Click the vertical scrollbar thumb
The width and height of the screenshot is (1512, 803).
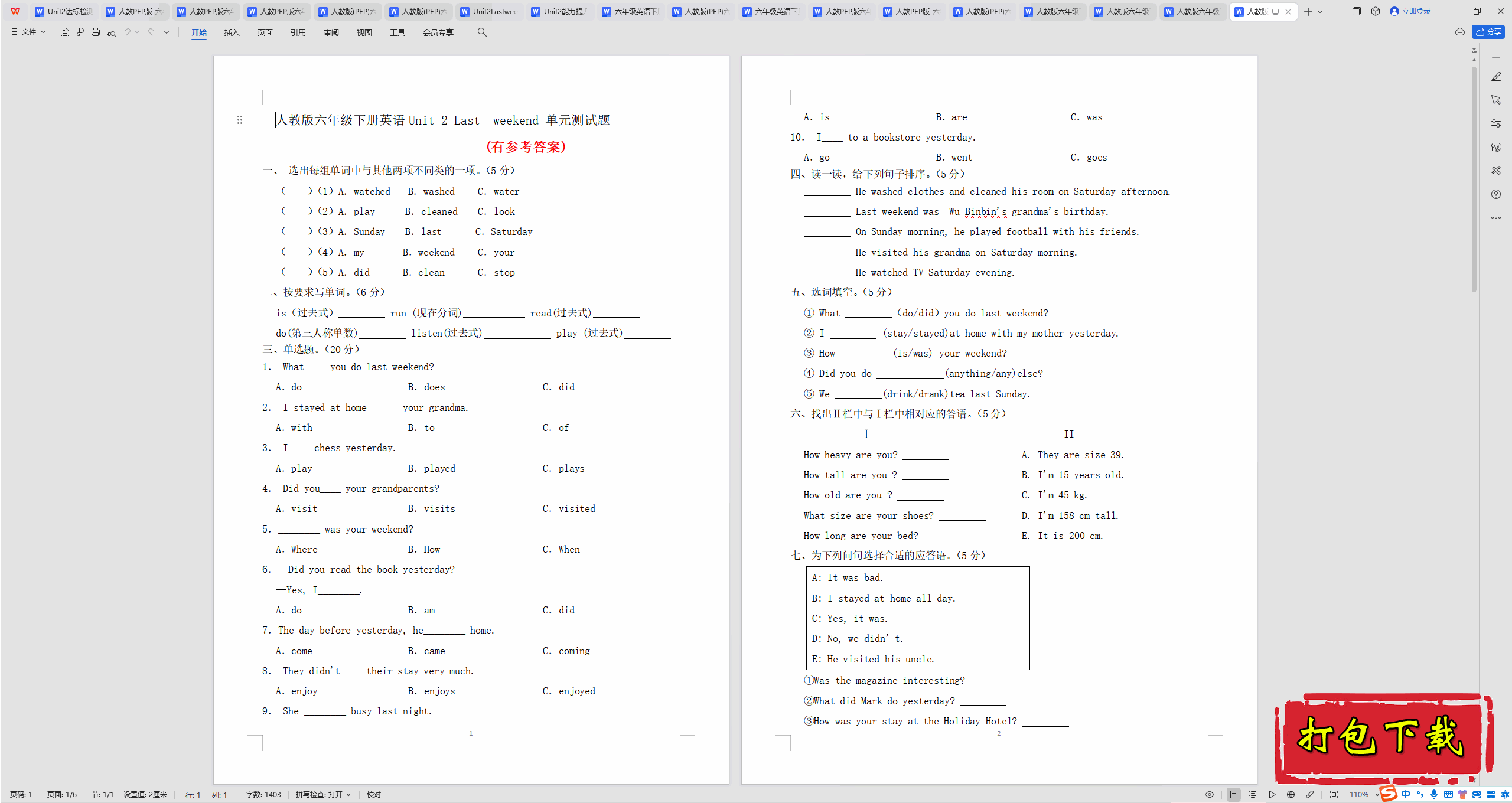[1474, 180]
